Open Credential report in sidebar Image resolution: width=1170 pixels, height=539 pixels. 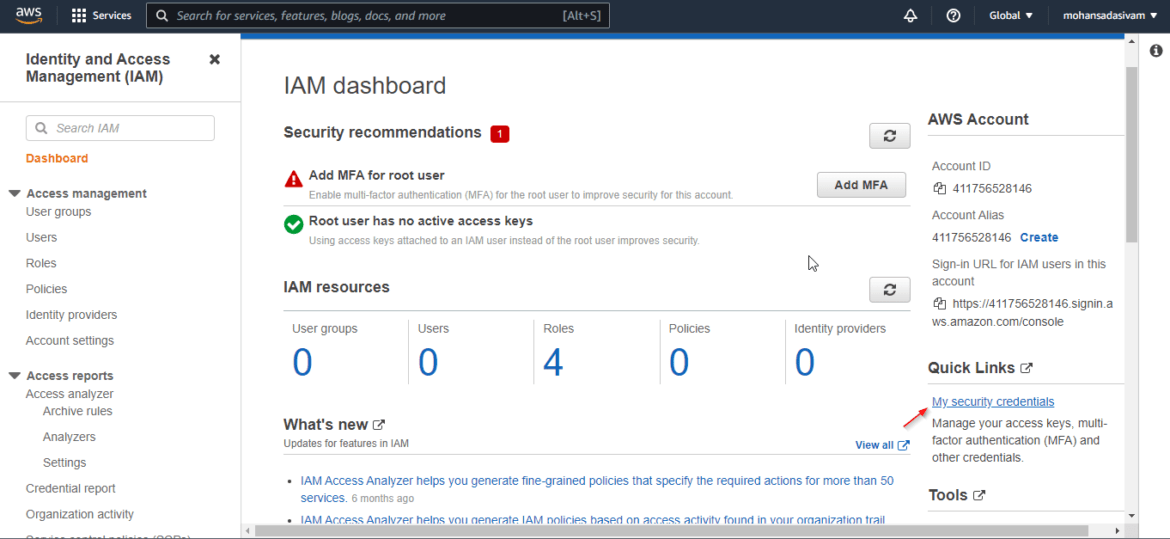70,488
